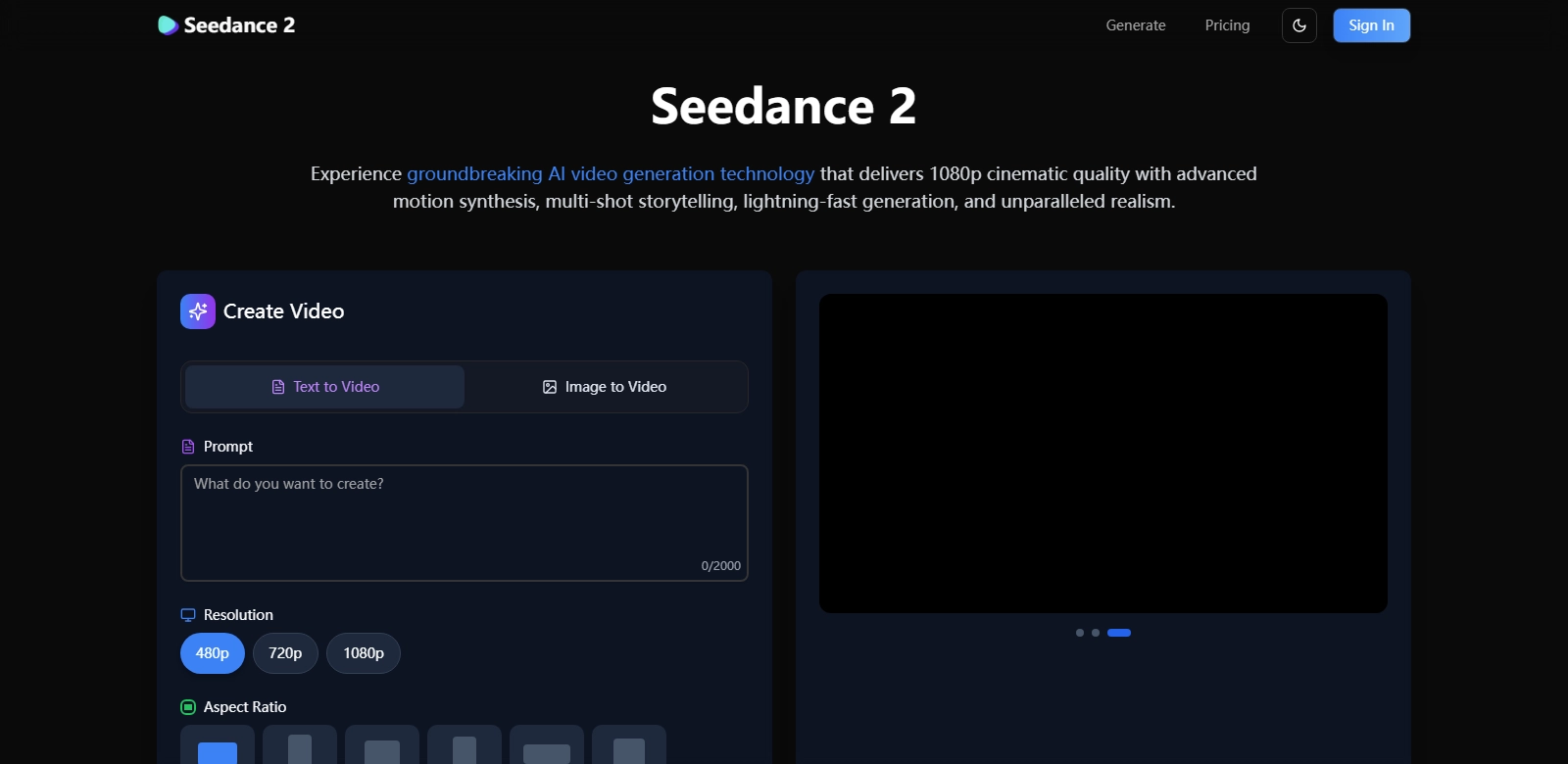Switch to the Text to Video tab

325,387
